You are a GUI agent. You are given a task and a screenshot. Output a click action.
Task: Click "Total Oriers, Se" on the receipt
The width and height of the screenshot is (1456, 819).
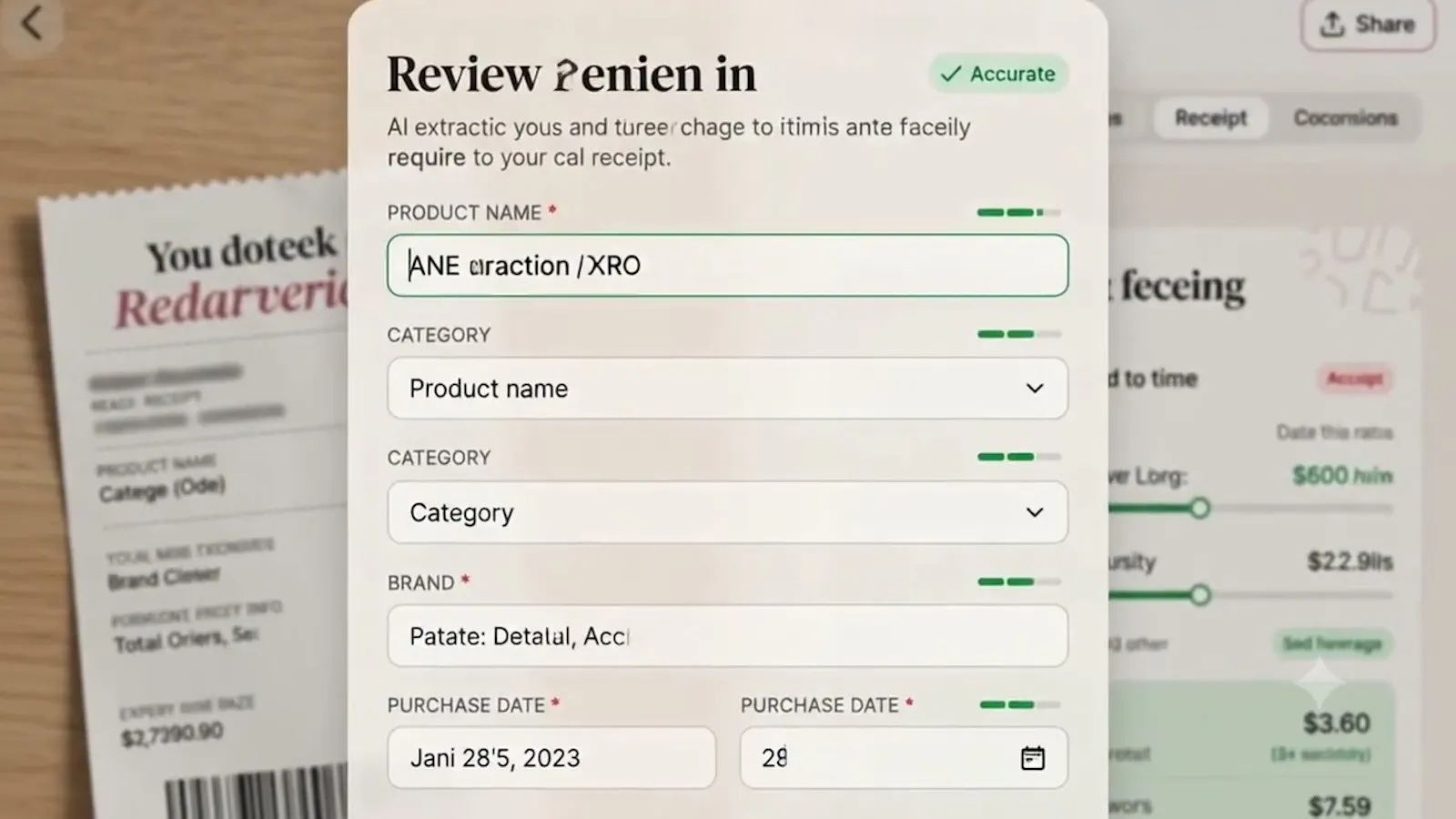click(x=186, y=641)
